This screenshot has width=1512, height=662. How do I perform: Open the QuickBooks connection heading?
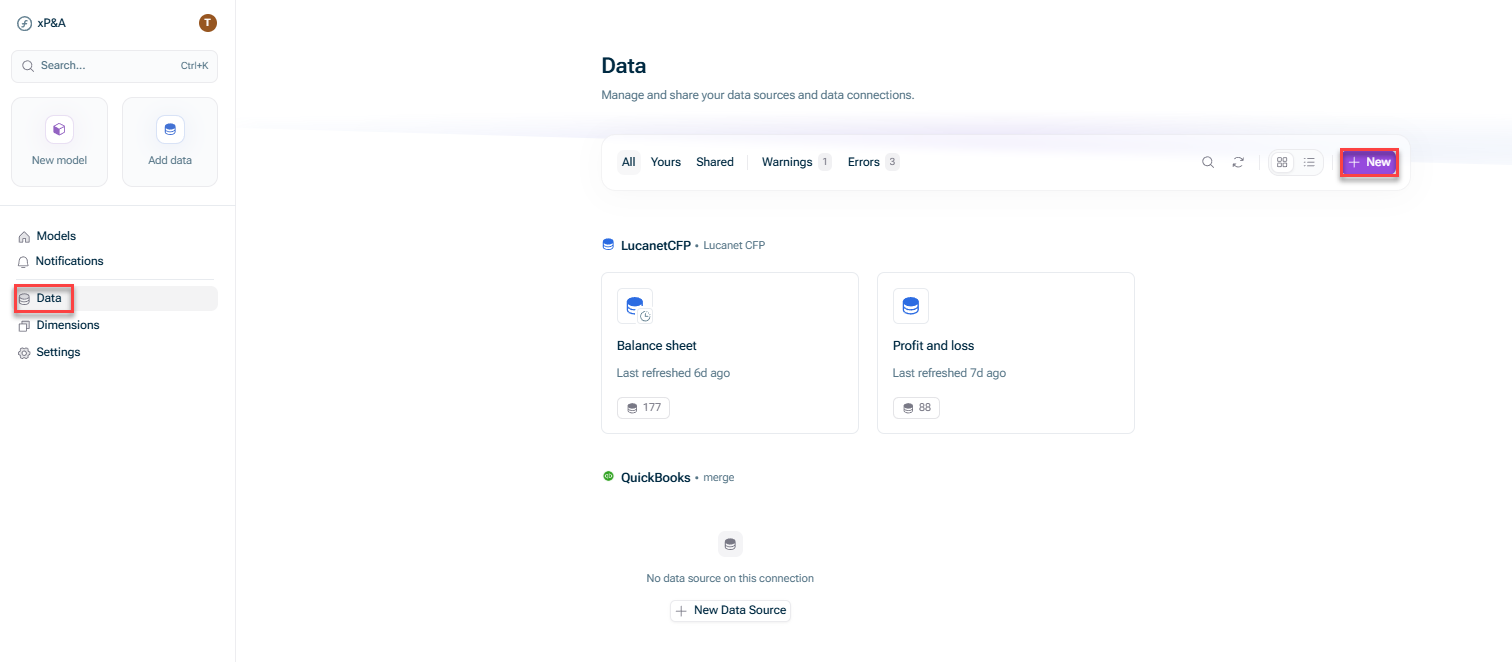click(x=656, y=478)
